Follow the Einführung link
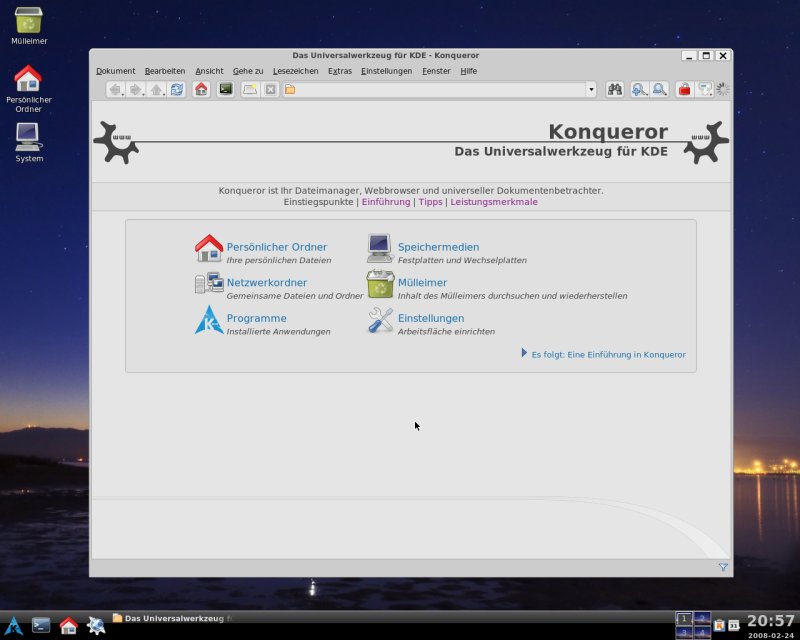The height and width of the screenshot is (640, 800). 386,202
